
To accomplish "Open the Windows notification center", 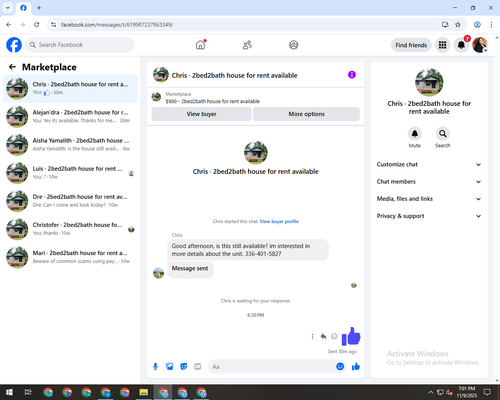I will [x=487, y=392].
